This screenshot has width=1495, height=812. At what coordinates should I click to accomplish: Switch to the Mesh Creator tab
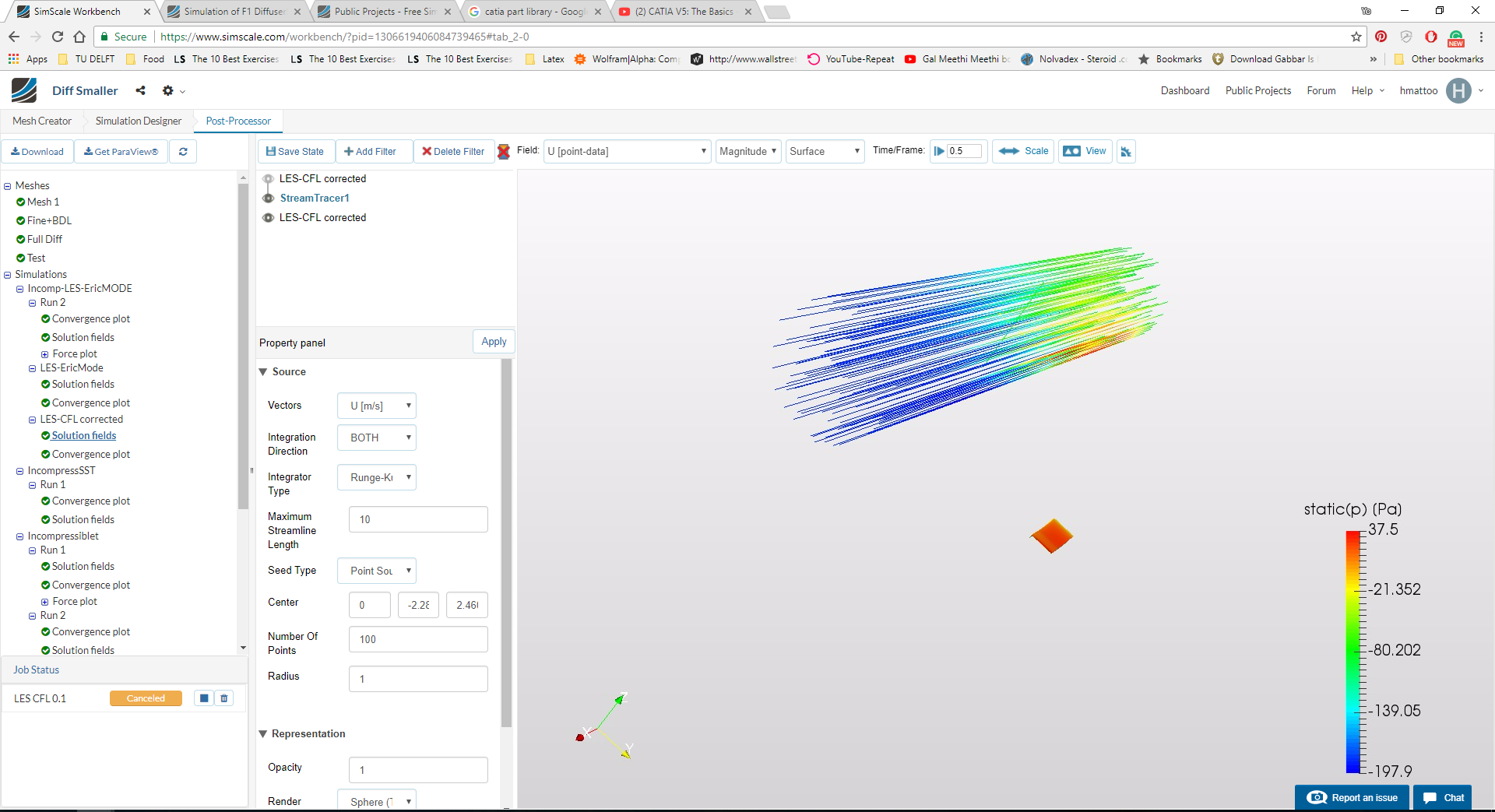[x=42, y=121]
